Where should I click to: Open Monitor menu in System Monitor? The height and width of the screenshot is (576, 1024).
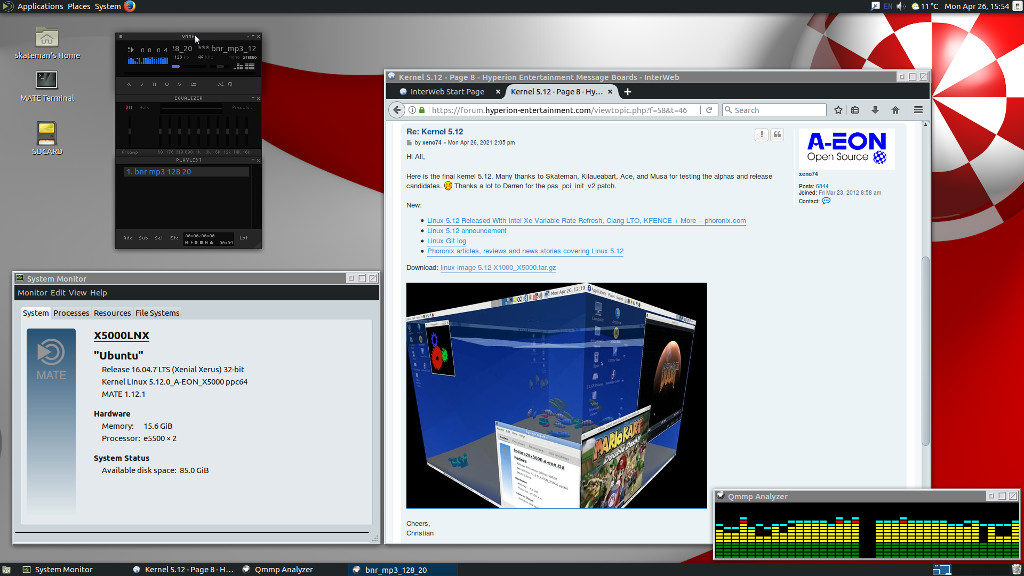[32, 293]
